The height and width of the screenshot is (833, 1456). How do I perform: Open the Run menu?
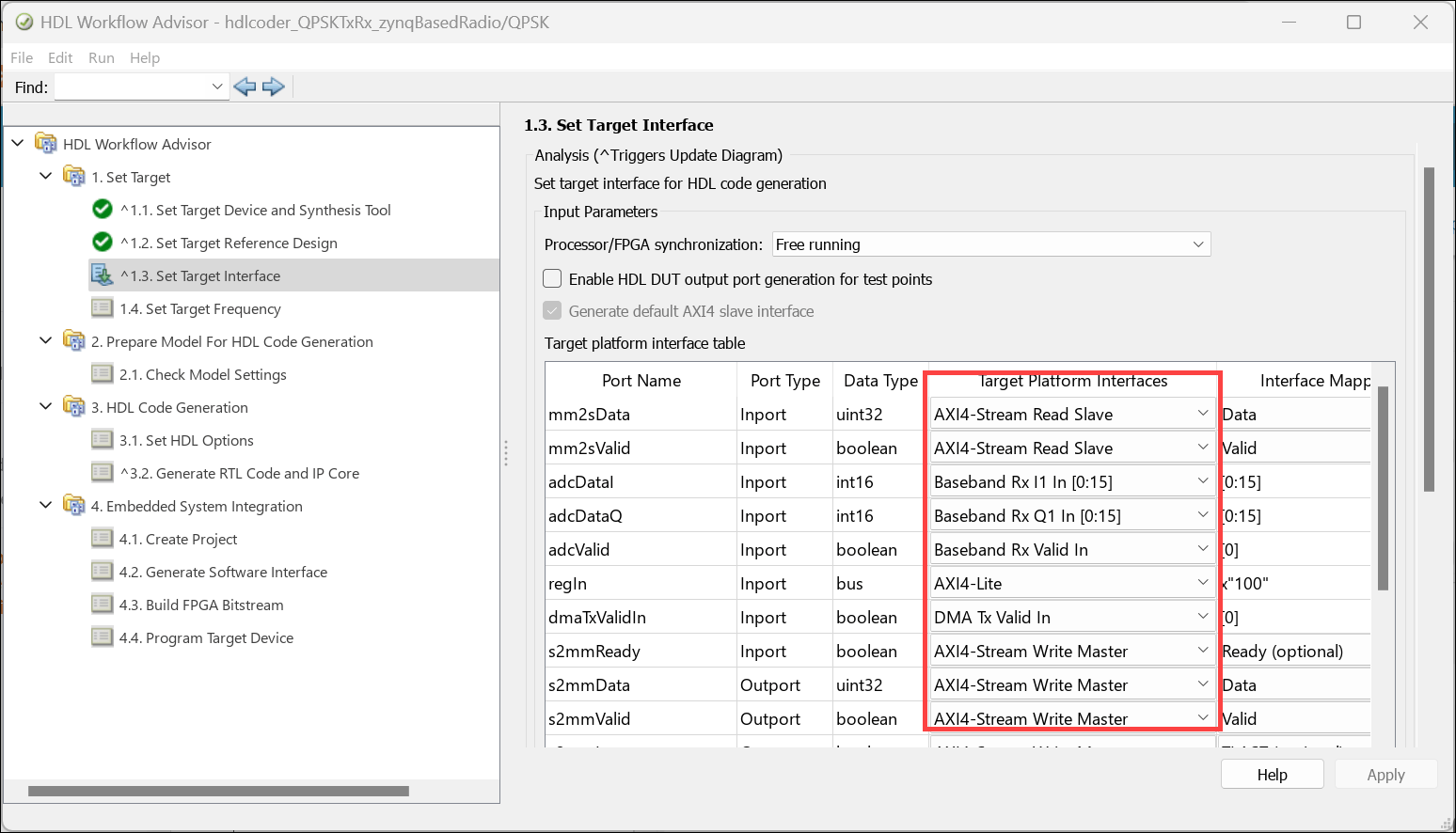[x=102, y=57]
